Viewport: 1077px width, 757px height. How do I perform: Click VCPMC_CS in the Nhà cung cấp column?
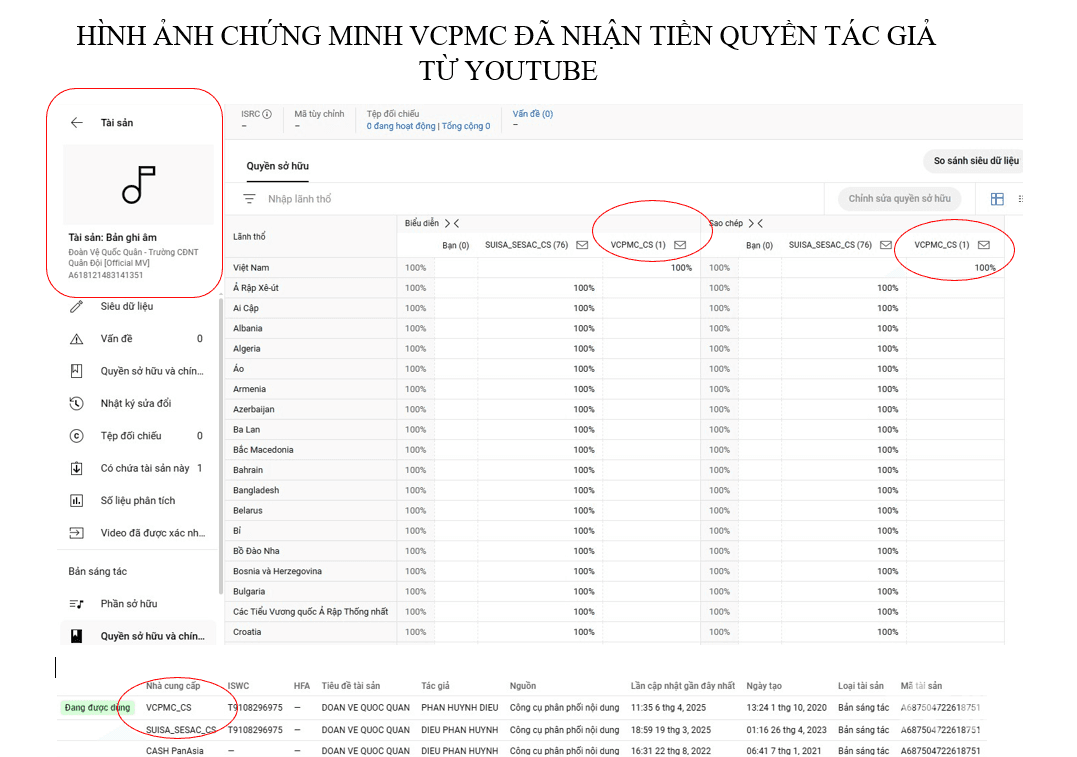[168, 708]
